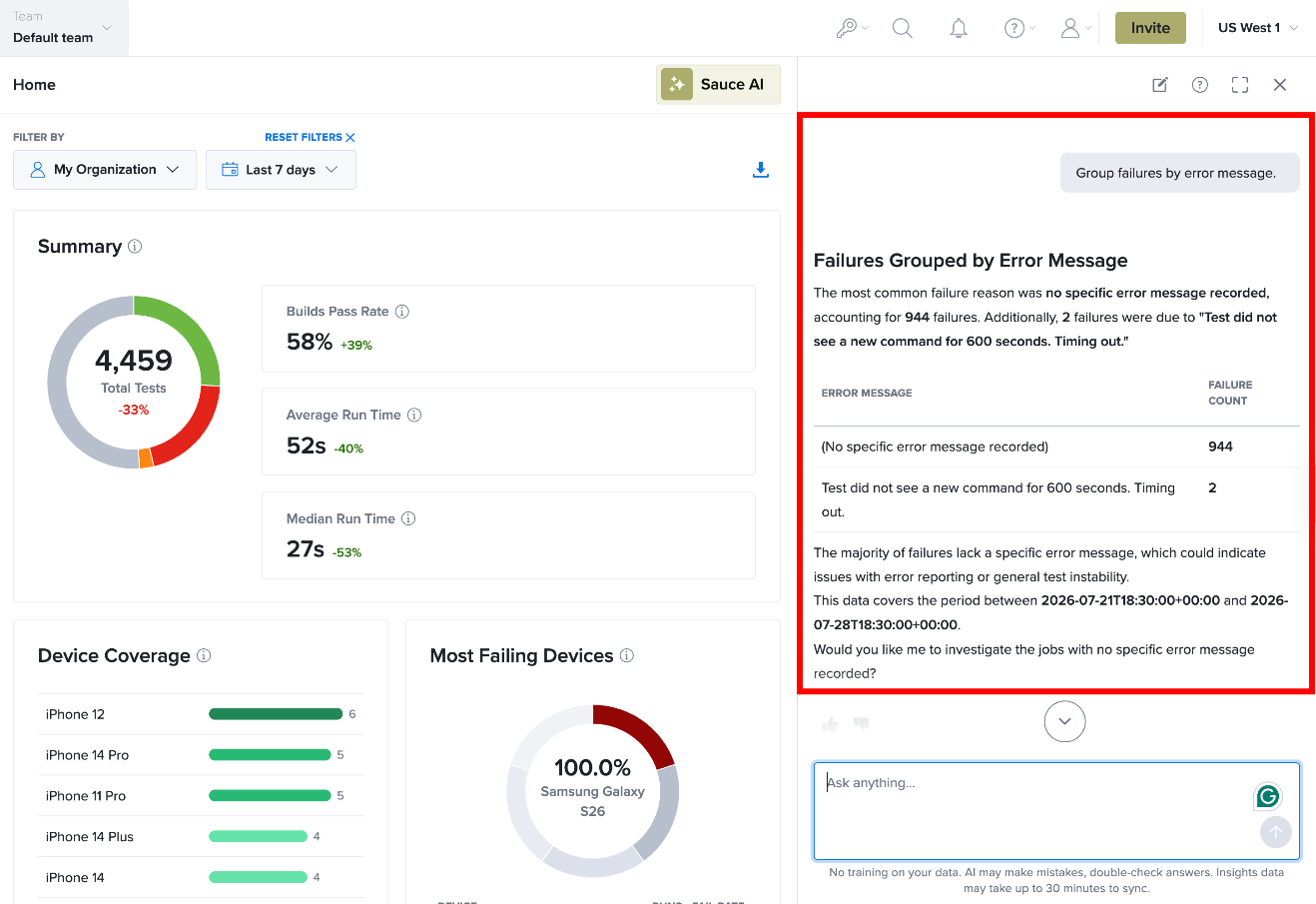Open the US West 1 region dropdown
Image resolution: width=1316 pixels, height=904 pixels.
click(x=1258, y=28)
